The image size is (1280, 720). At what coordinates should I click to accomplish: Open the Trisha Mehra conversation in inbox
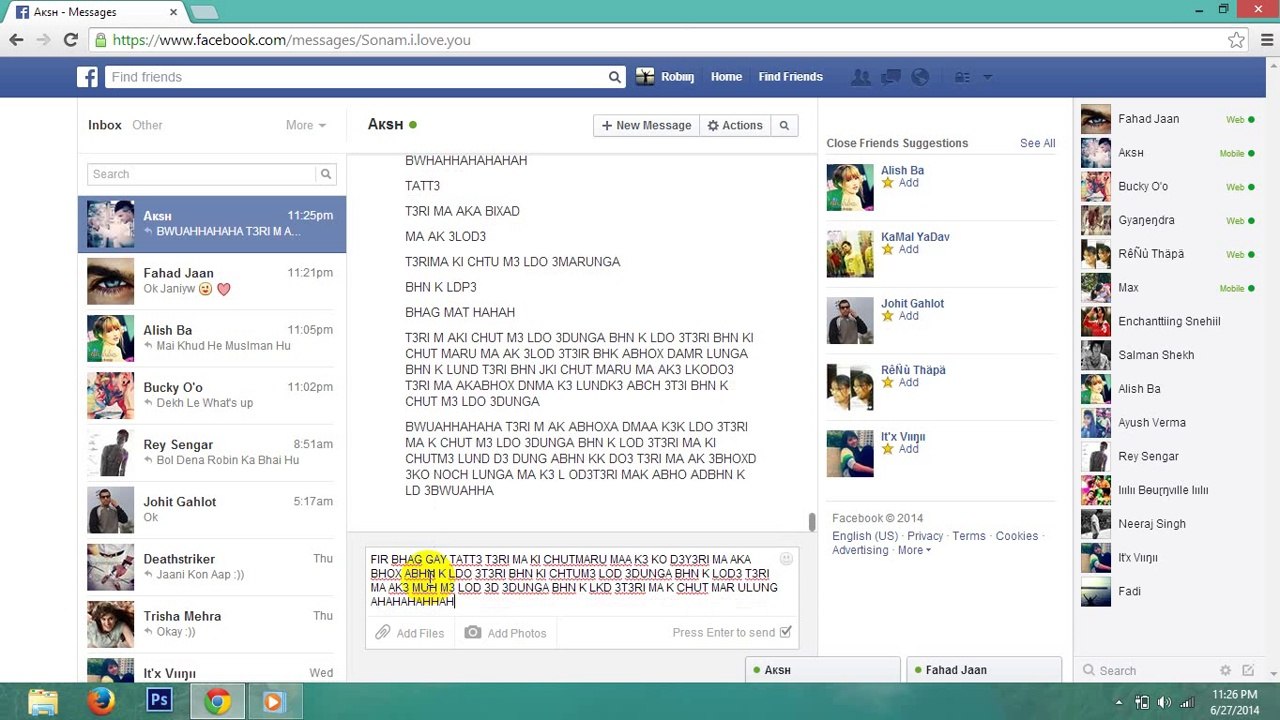[212, 624]
